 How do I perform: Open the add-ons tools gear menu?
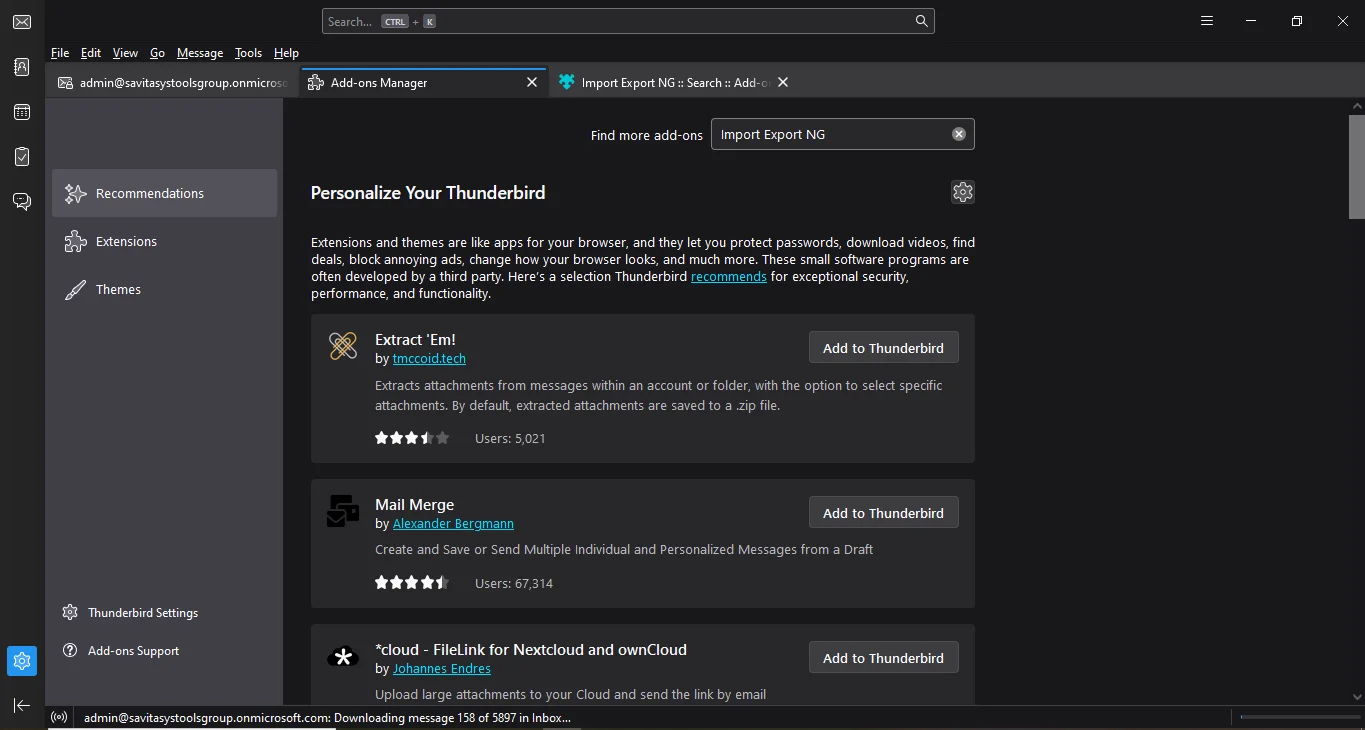click(x=963, y=192)
